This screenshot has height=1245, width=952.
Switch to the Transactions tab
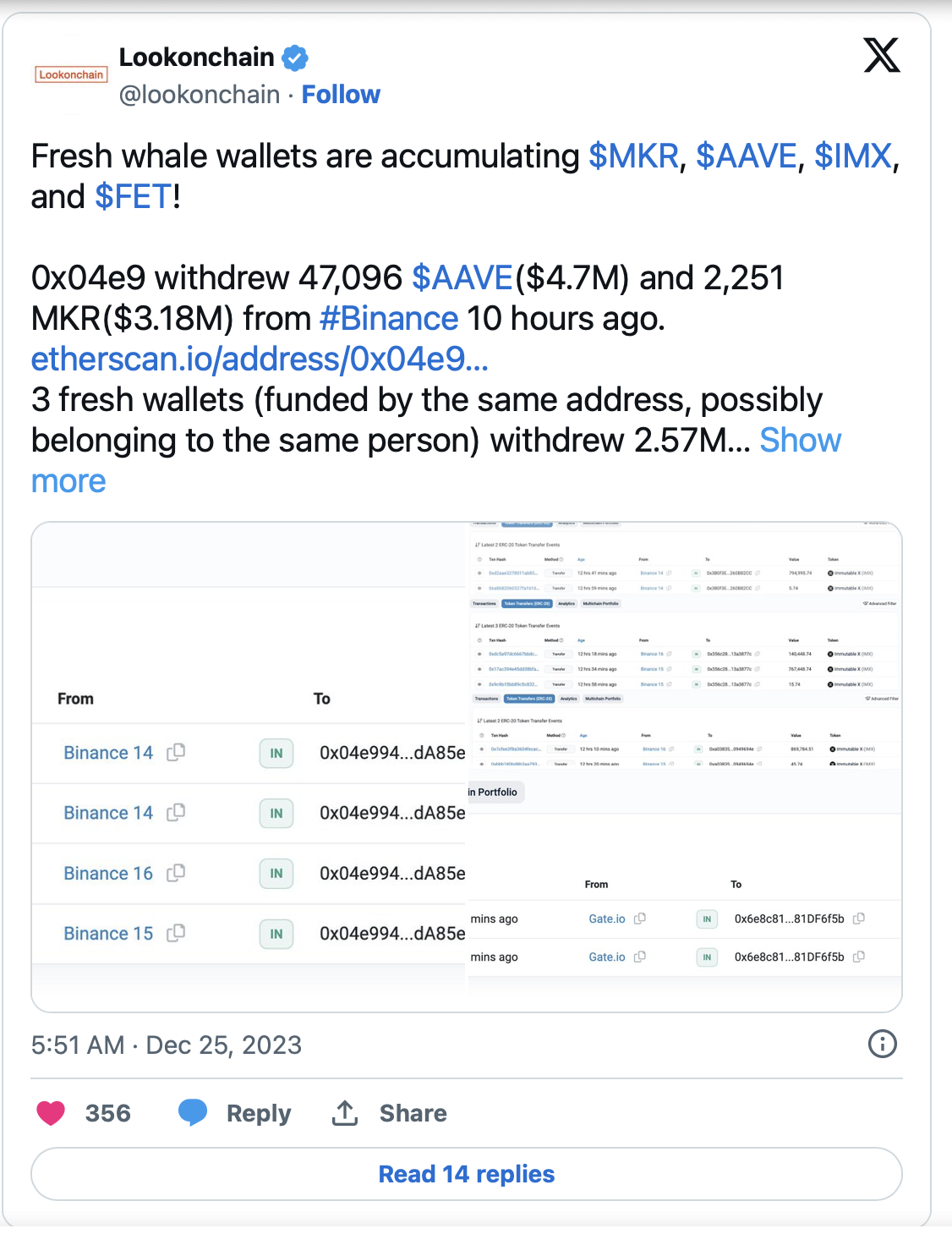[x=484, y=603]
